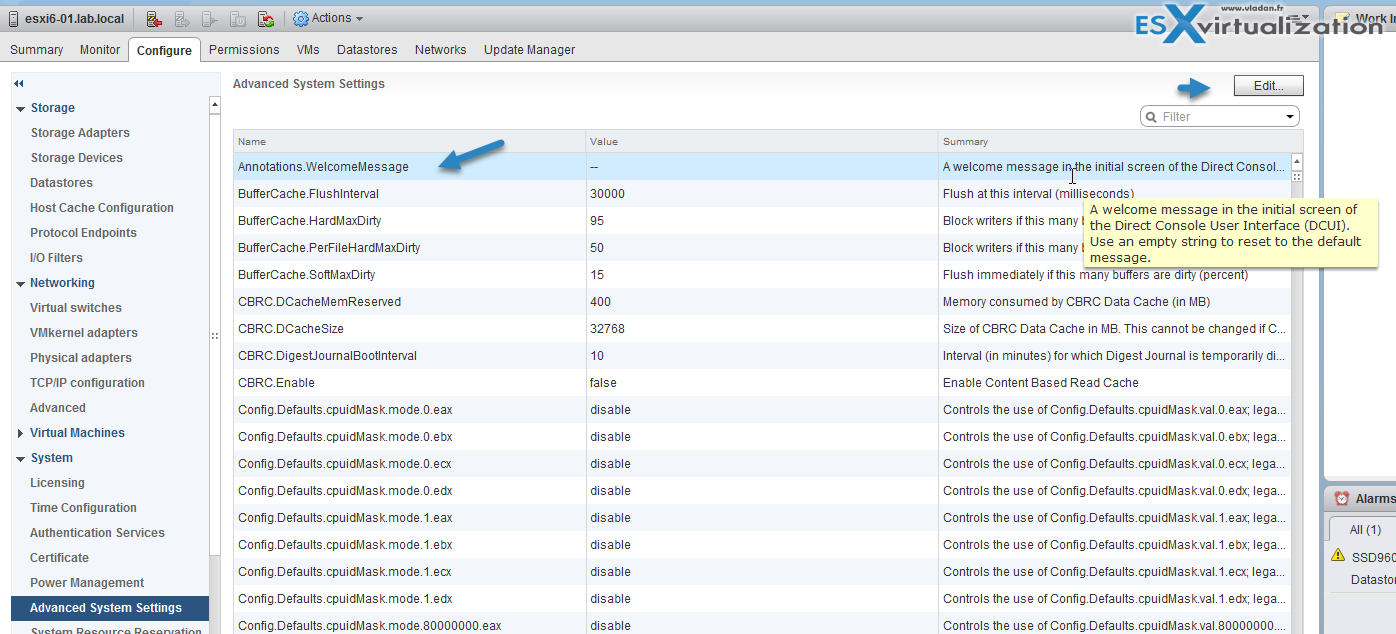Collapse the Networking tree section
1396x634 pixels.
[21, 283]
